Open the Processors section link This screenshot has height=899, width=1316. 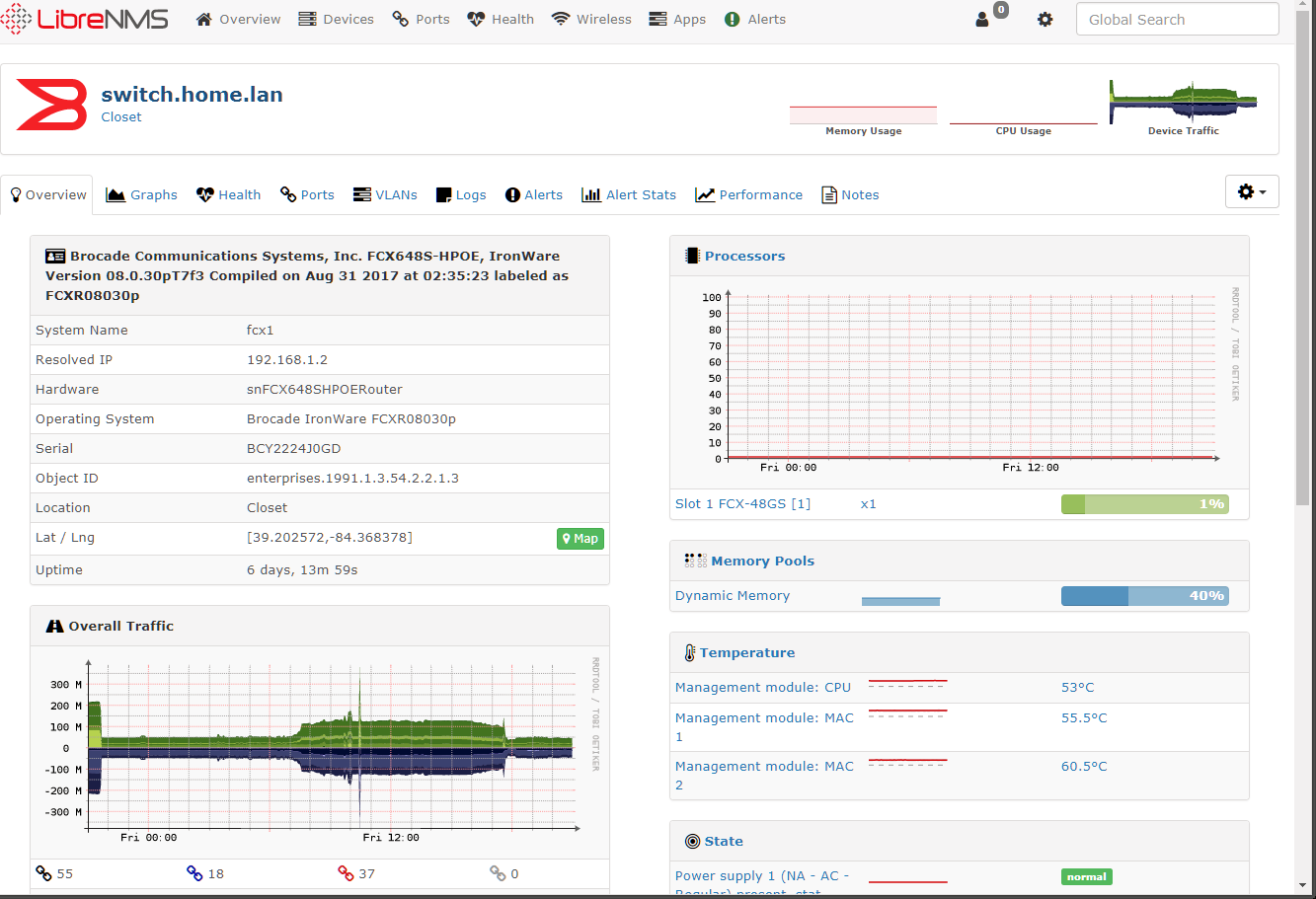click(x=744, y=256)
